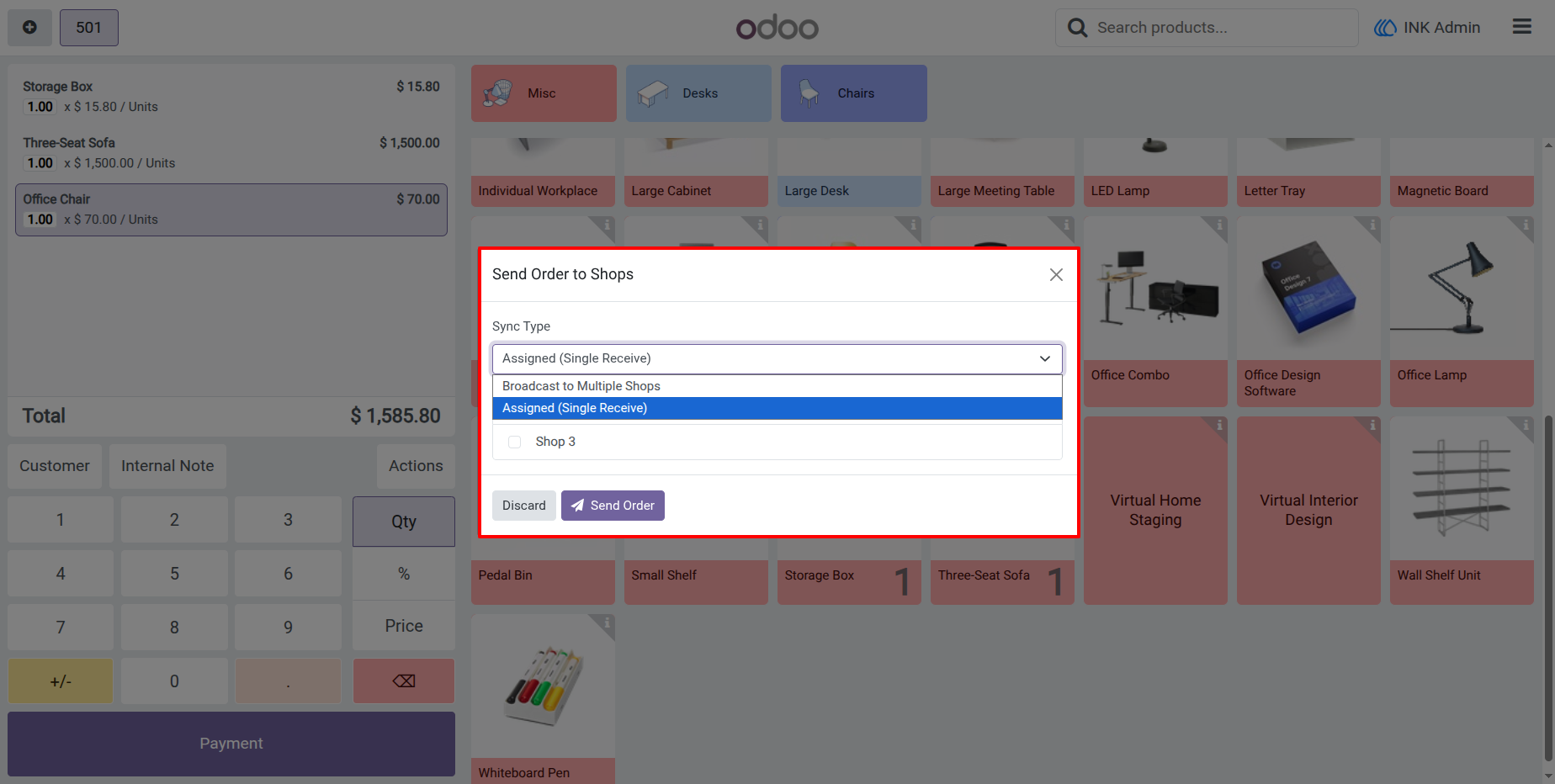Select order tab 501

coord(89,28)
